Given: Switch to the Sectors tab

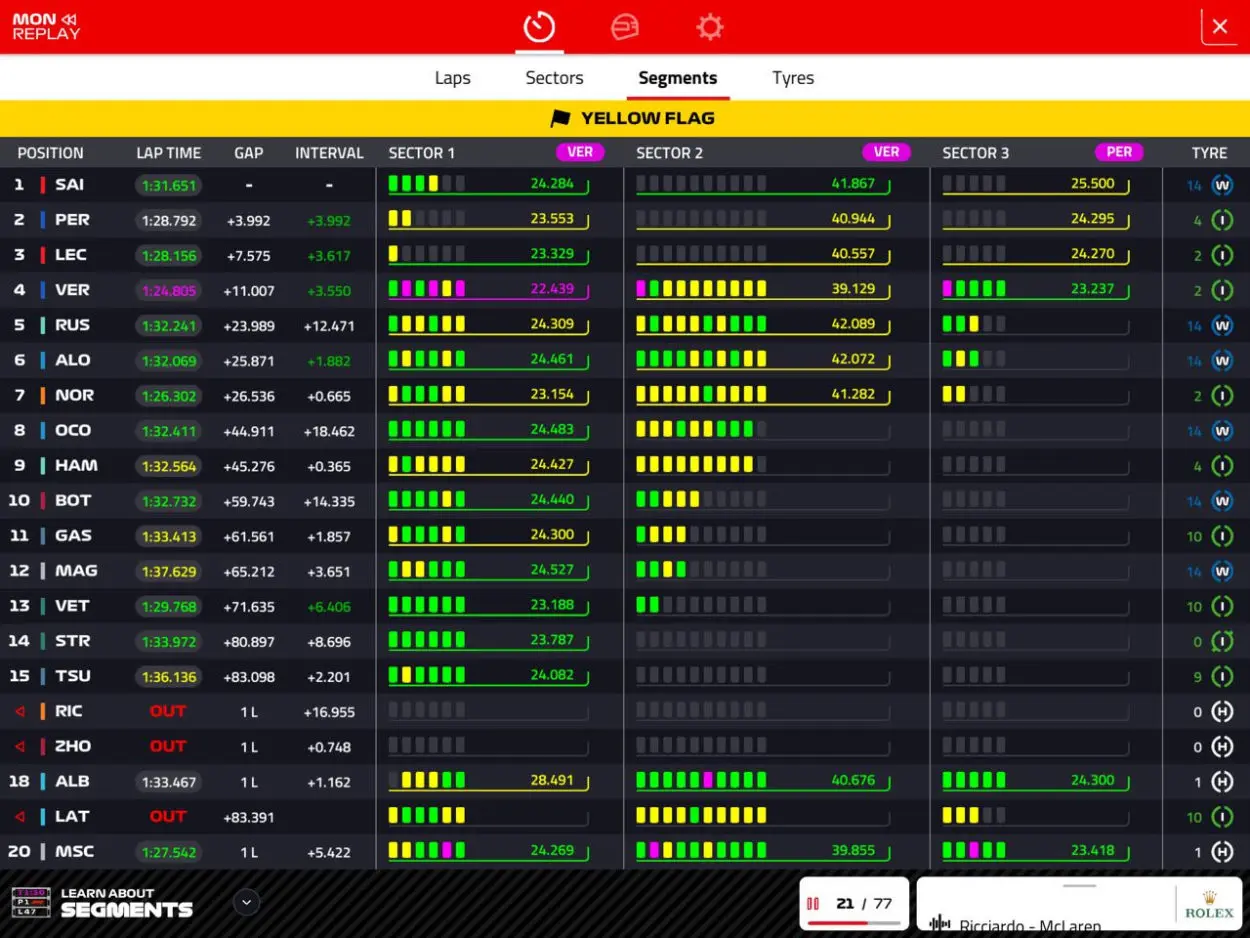Looking at the screenshot, I should (x=554, y=78).
